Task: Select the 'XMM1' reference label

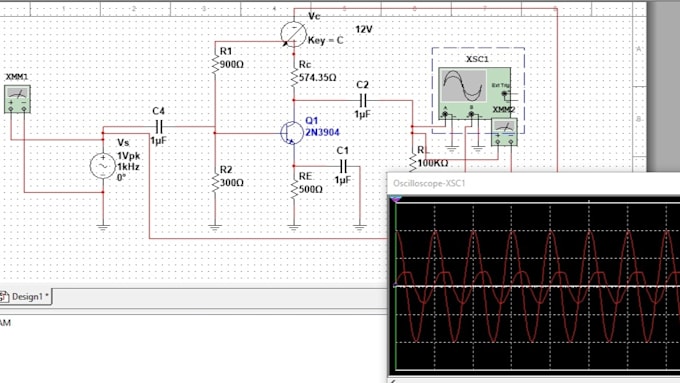Action: 16,77
